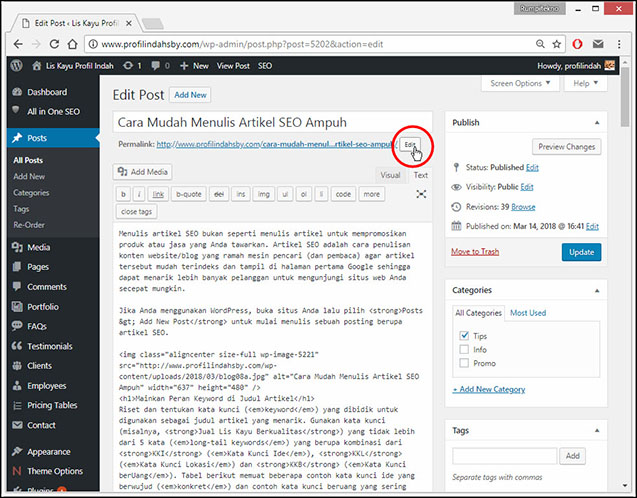Click the Add Media button
The height and width of the screenshot is (498, 637).
[x=143, y=172]
